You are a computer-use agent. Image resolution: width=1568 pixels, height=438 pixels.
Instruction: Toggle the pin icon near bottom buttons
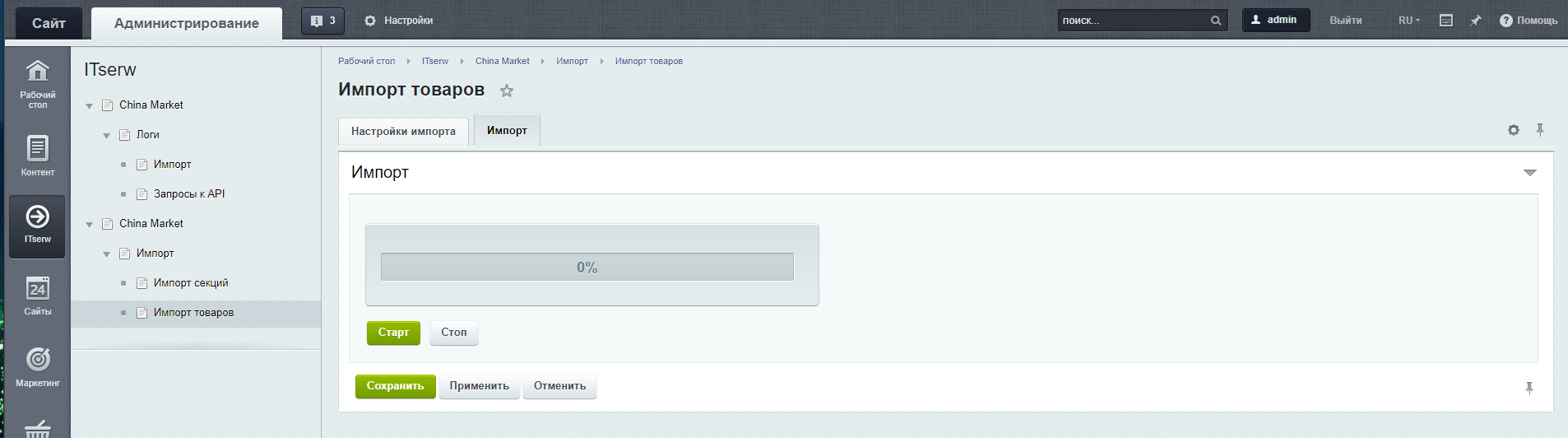coord(1529,388)
